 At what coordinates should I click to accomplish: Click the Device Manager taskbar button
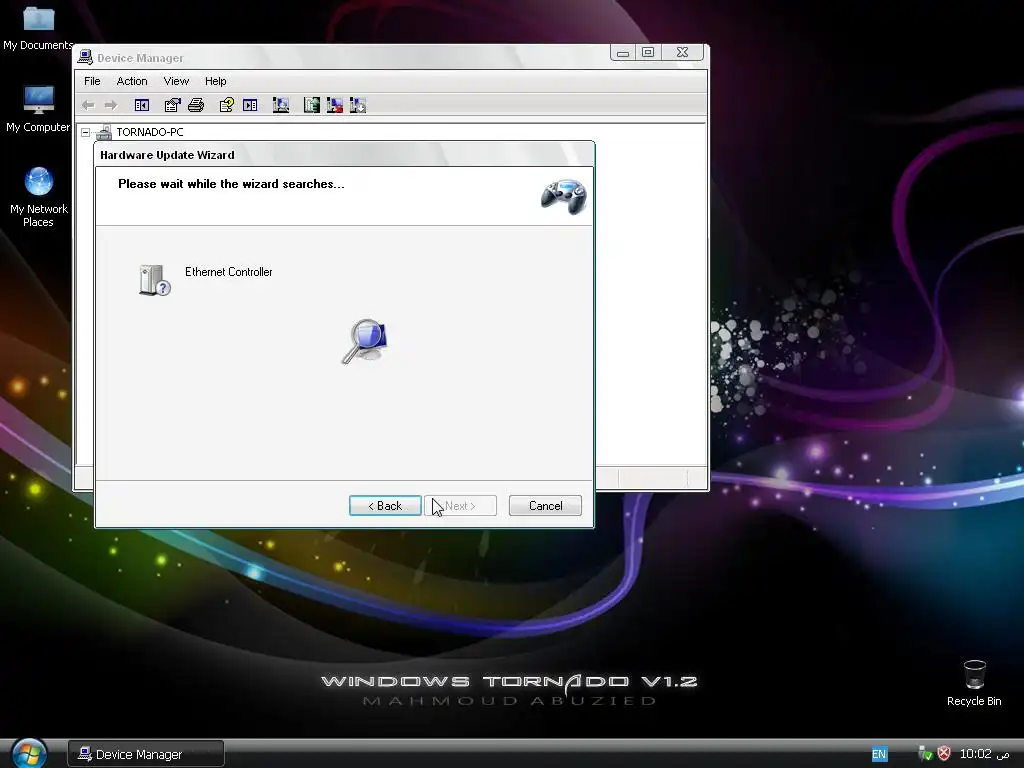coord(146,754)
